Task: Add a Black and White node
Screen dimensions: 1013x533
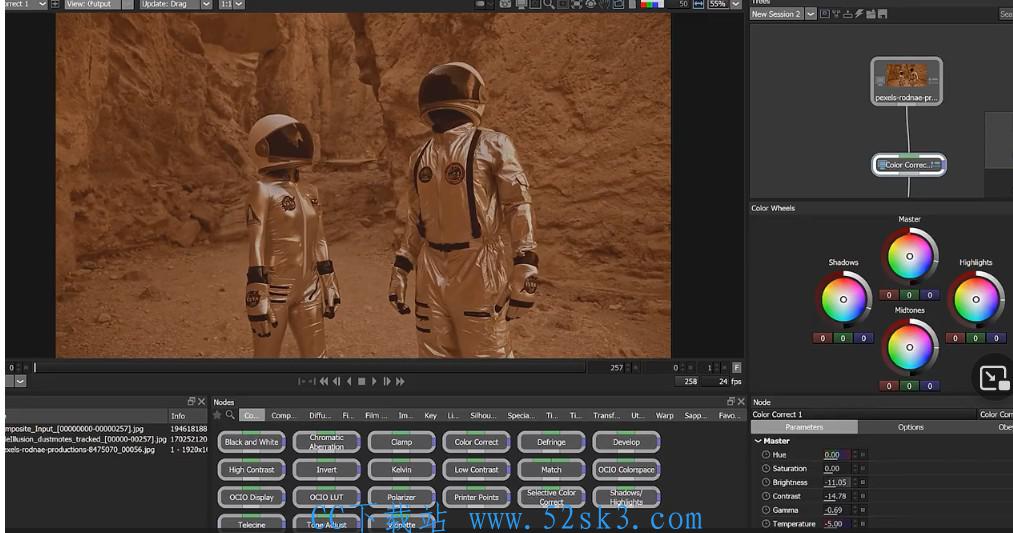Action: pyautogui.click(x=251, y=442)
